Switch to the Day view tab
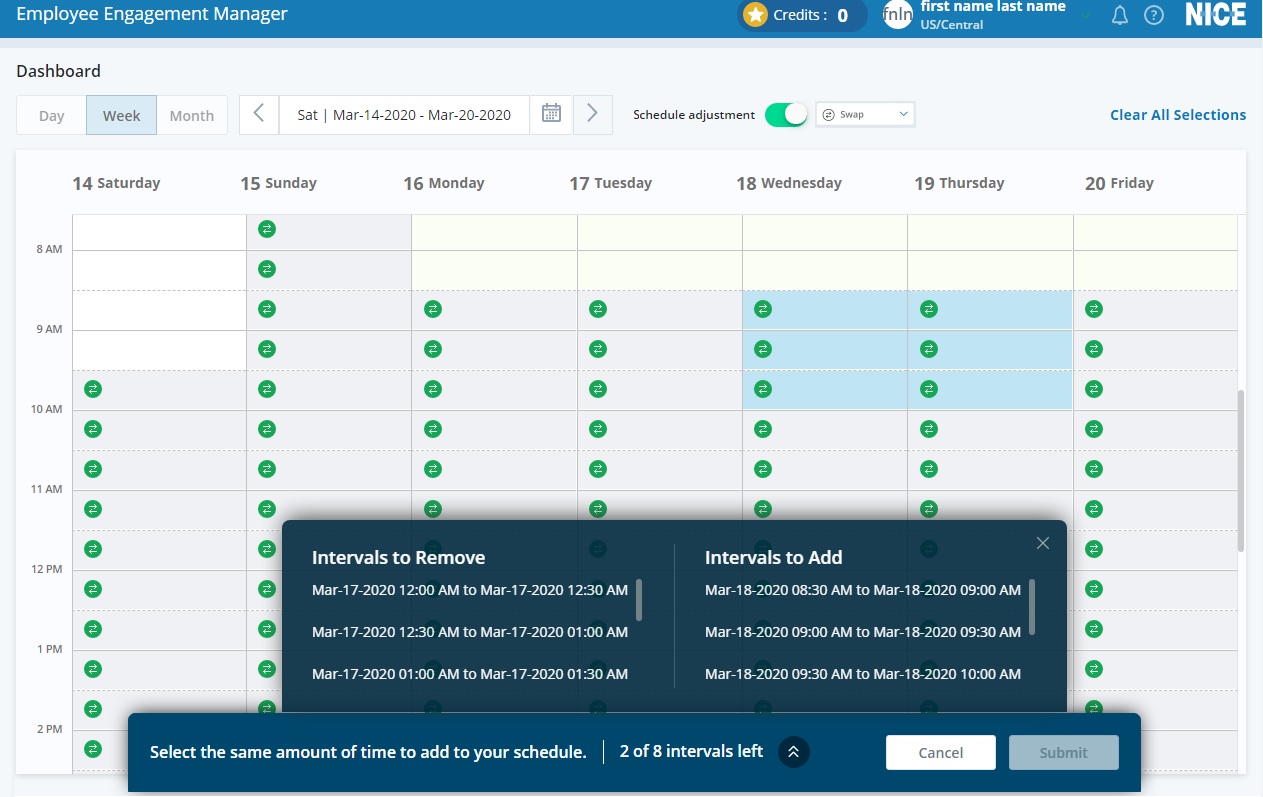 [52, 115]
